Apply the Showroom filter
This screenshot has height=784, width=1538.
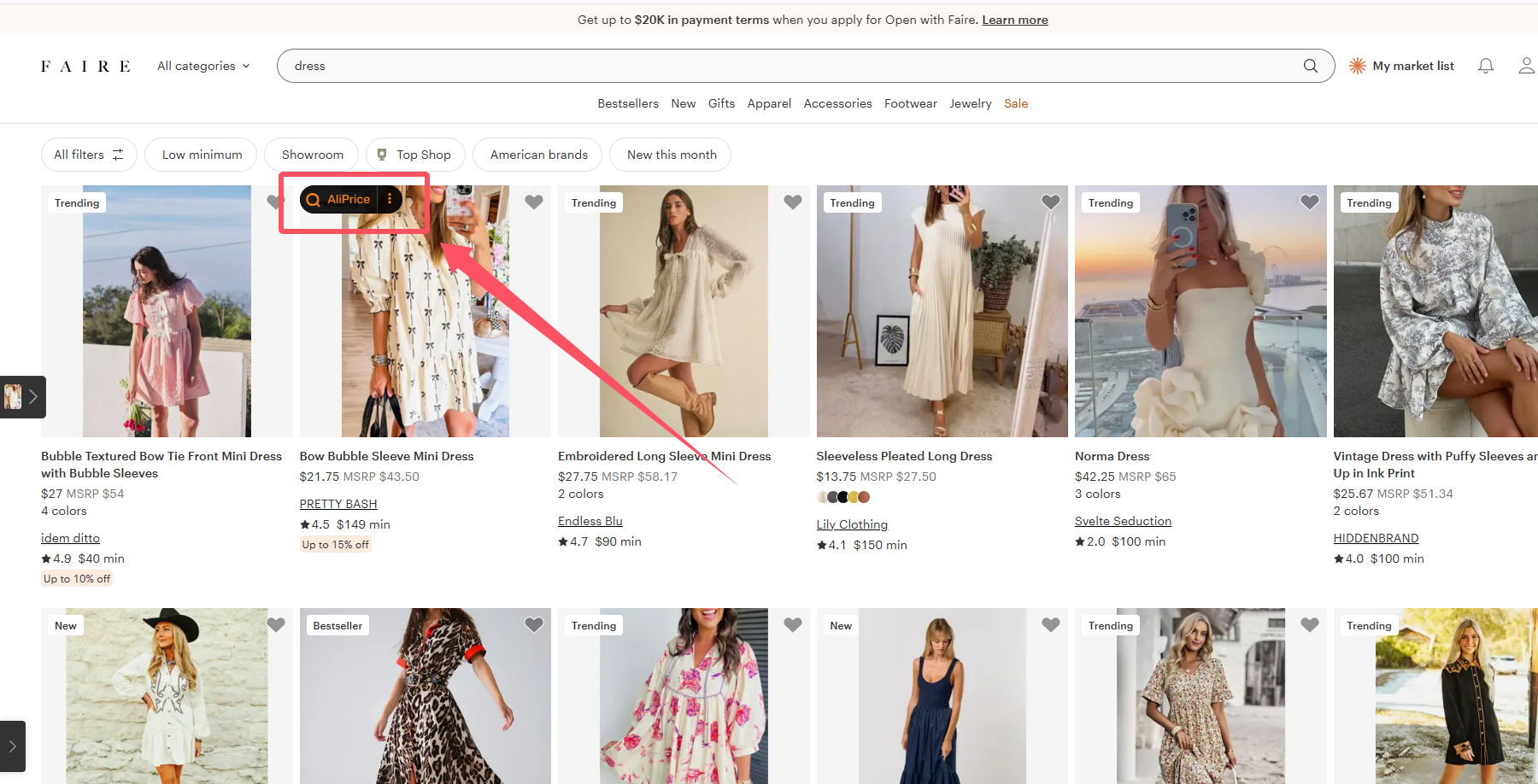[312, 155]
